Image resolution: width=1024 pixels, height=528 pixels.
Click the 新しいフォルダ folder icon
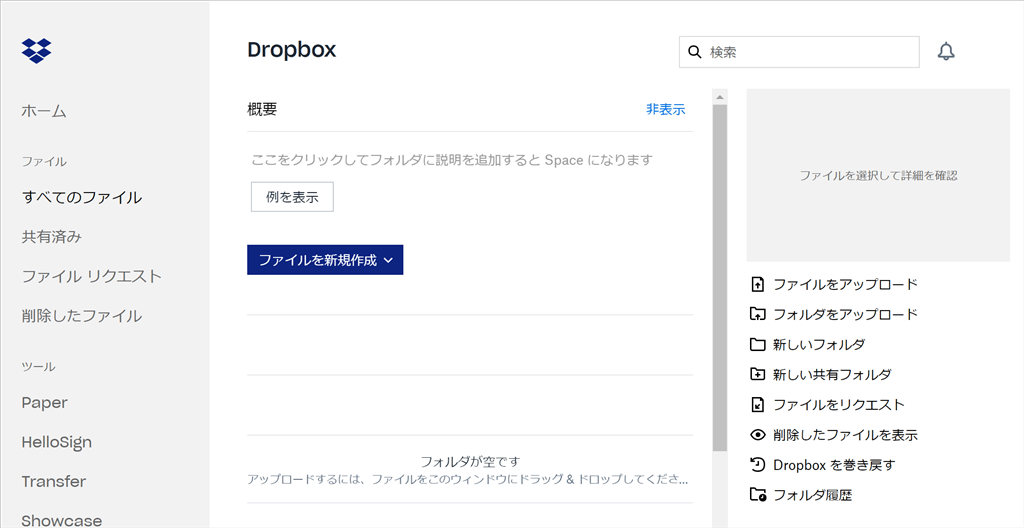[x=757, y=344]
